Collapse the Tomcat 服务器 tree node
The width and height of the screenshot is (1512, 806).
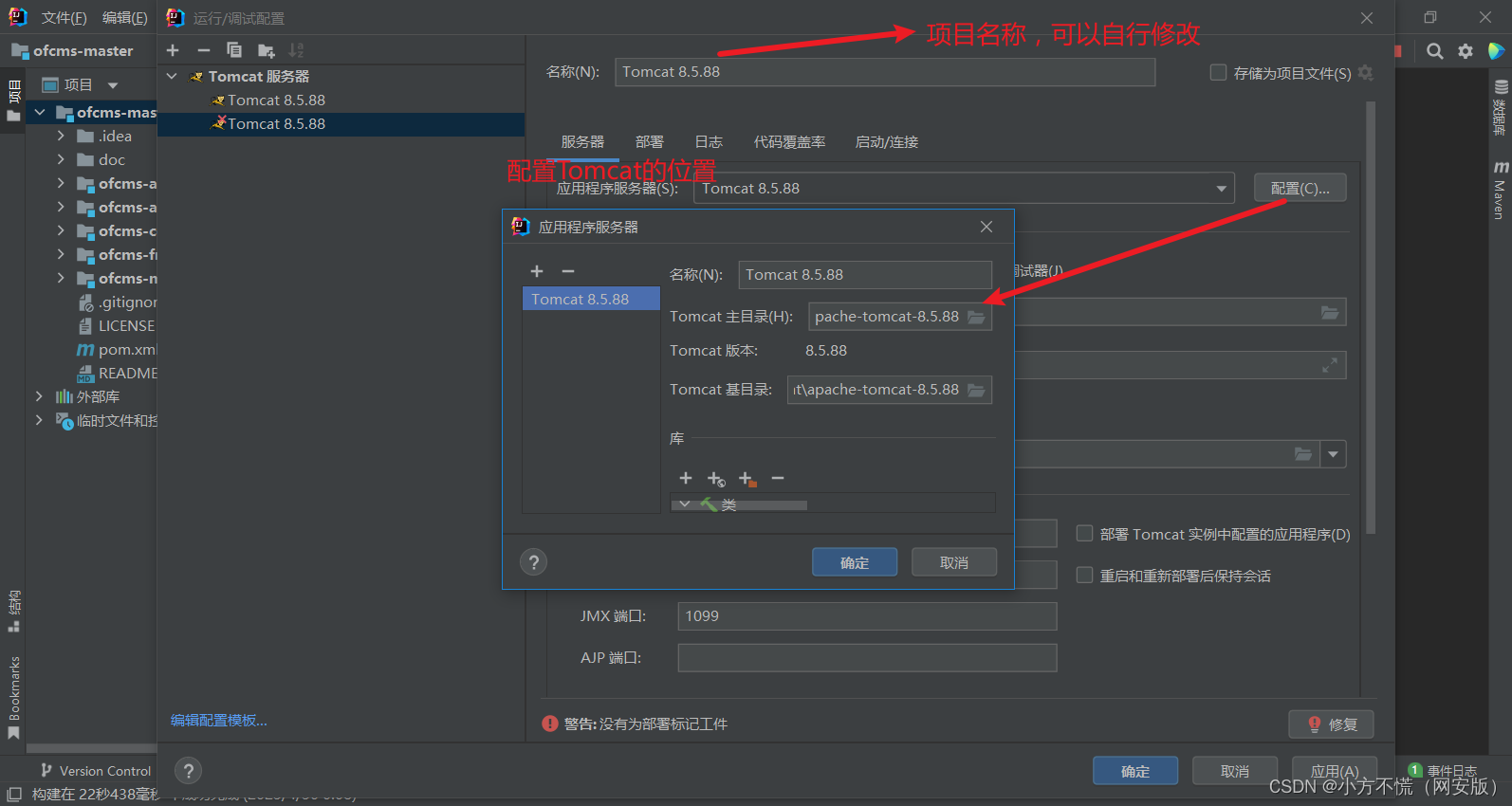pos(172,76)
